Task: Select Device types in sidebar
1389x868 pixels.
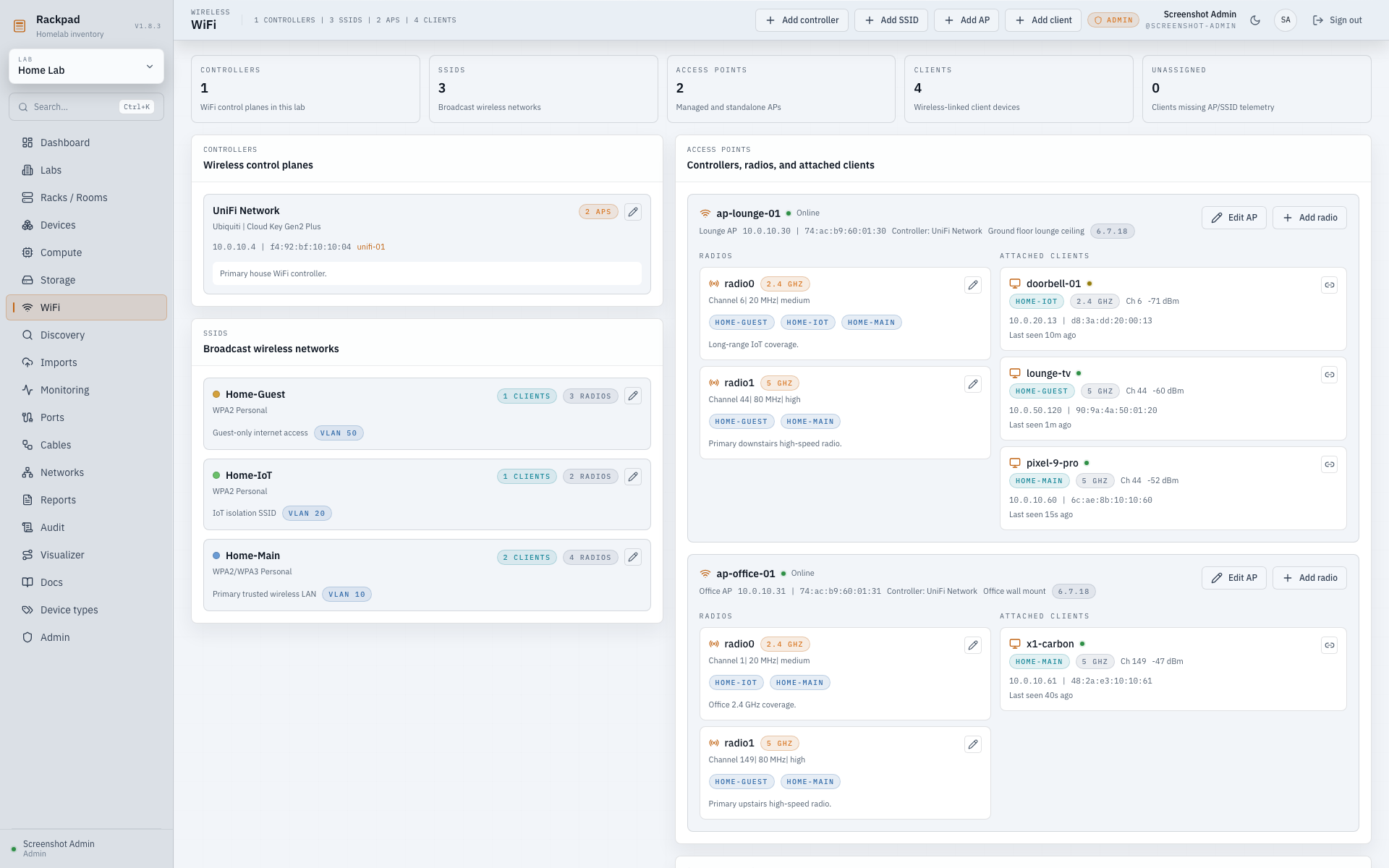Action: tap(86, 610)
